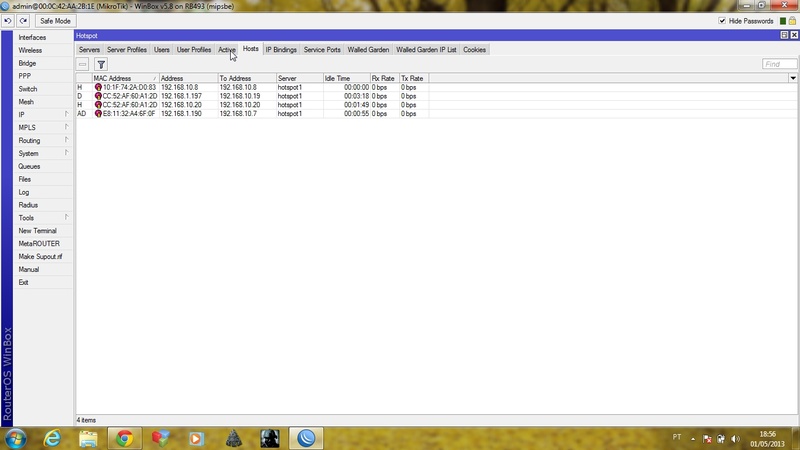The height and width of the screenshot is (450, 800).
Task: Switch to the User Profiles tab
Action: coord(194,49)
